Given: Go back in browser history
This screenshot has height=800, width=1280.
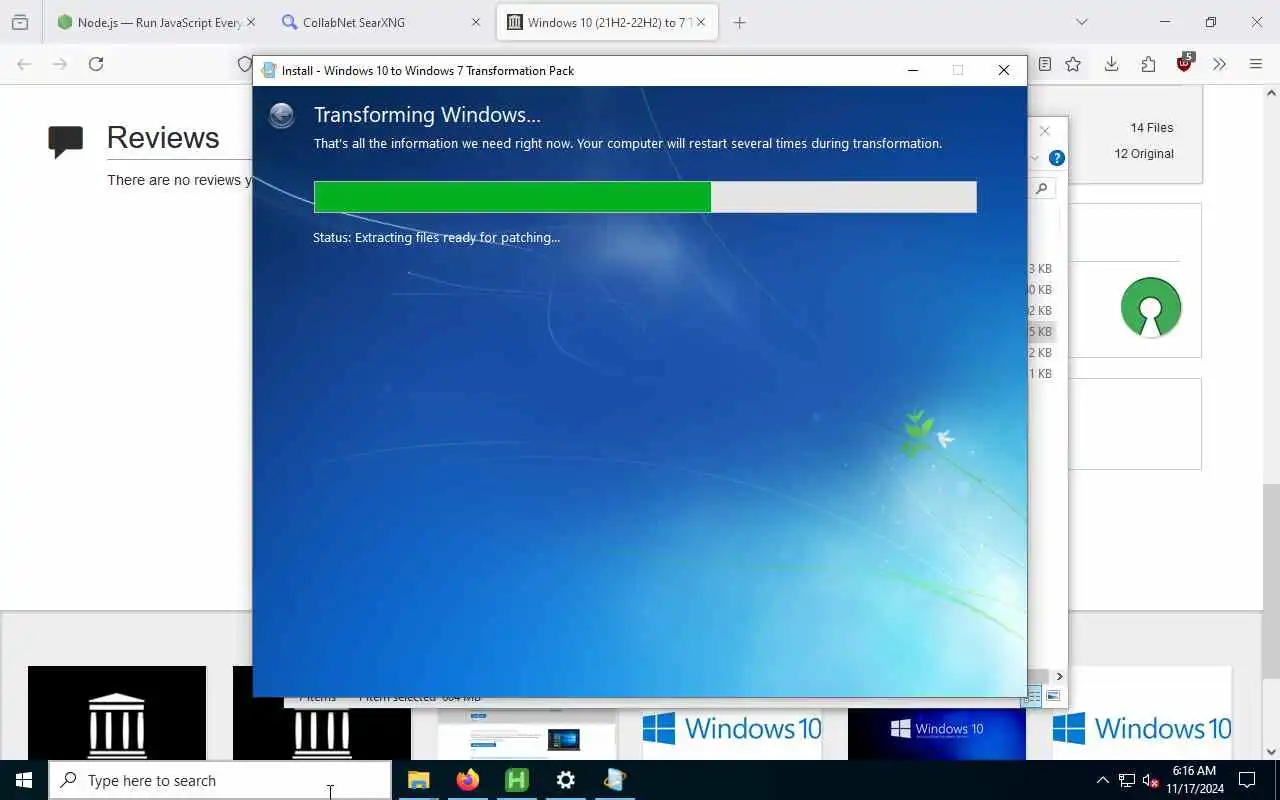Looking at the screenshot, I should click(24, 64).
